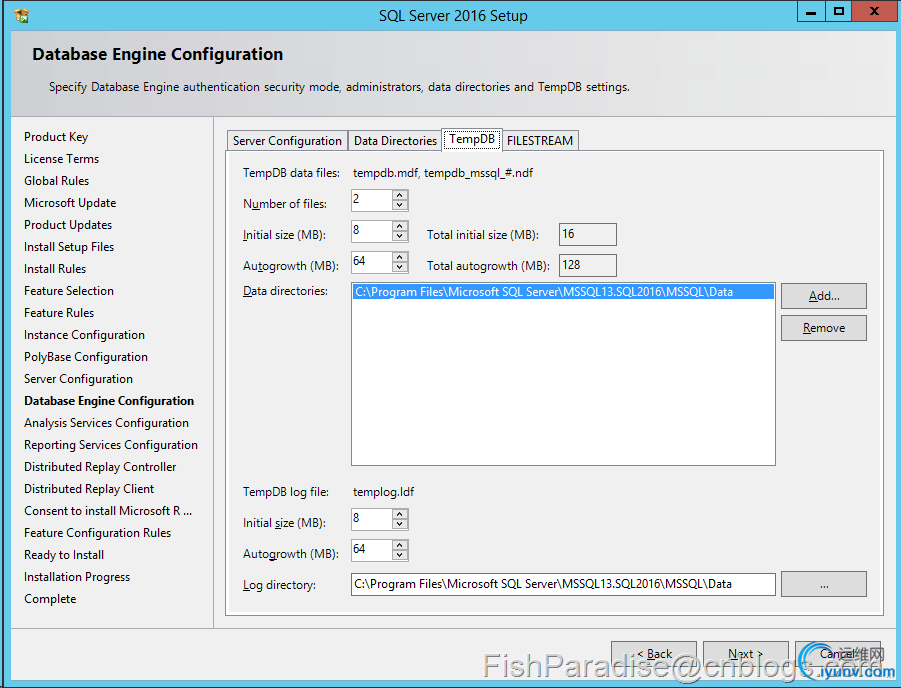901x688 pixels.
Task: Decrease TempDB data Autogrowth value
Action: click(400, 267)
